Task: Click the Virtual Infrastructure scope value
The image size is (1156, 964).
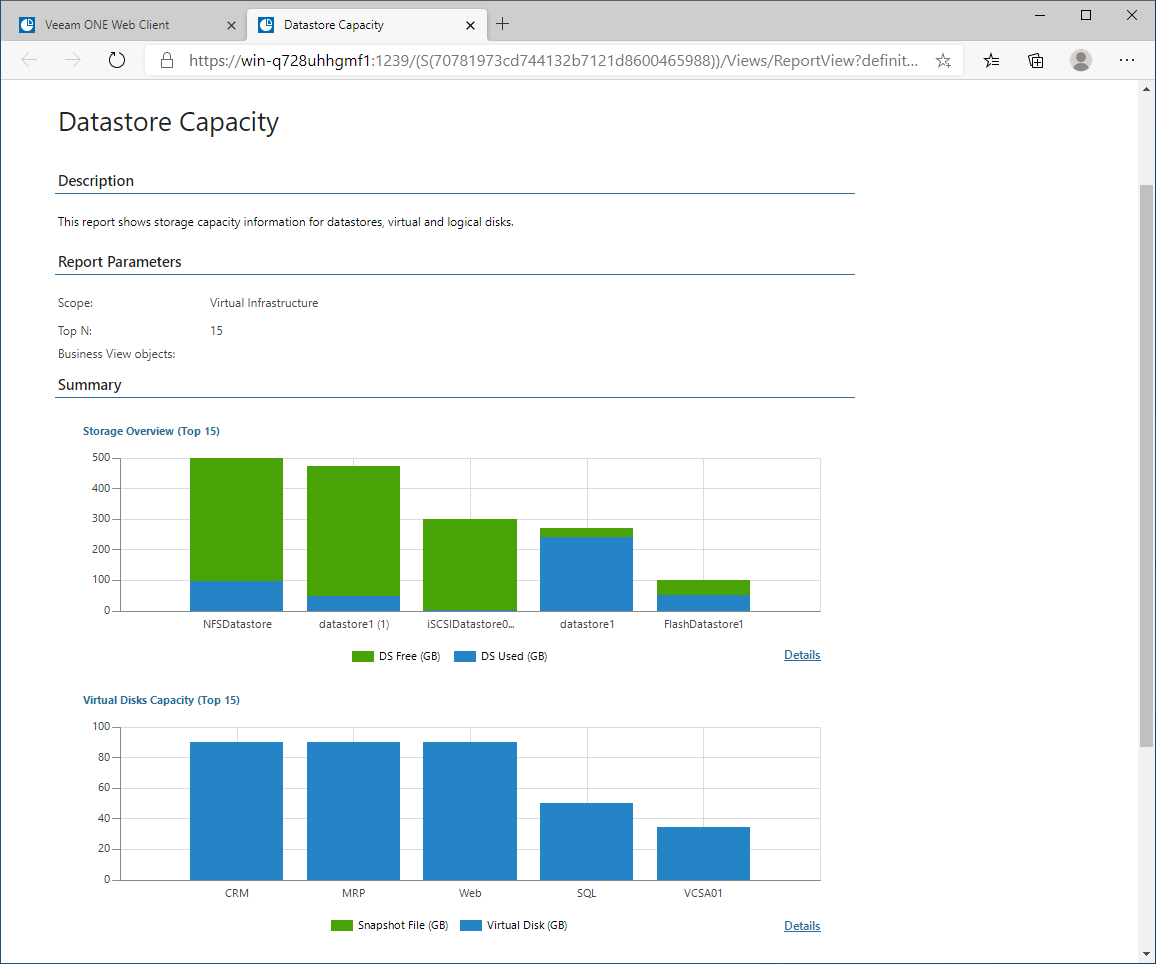Action: (264, 303)
